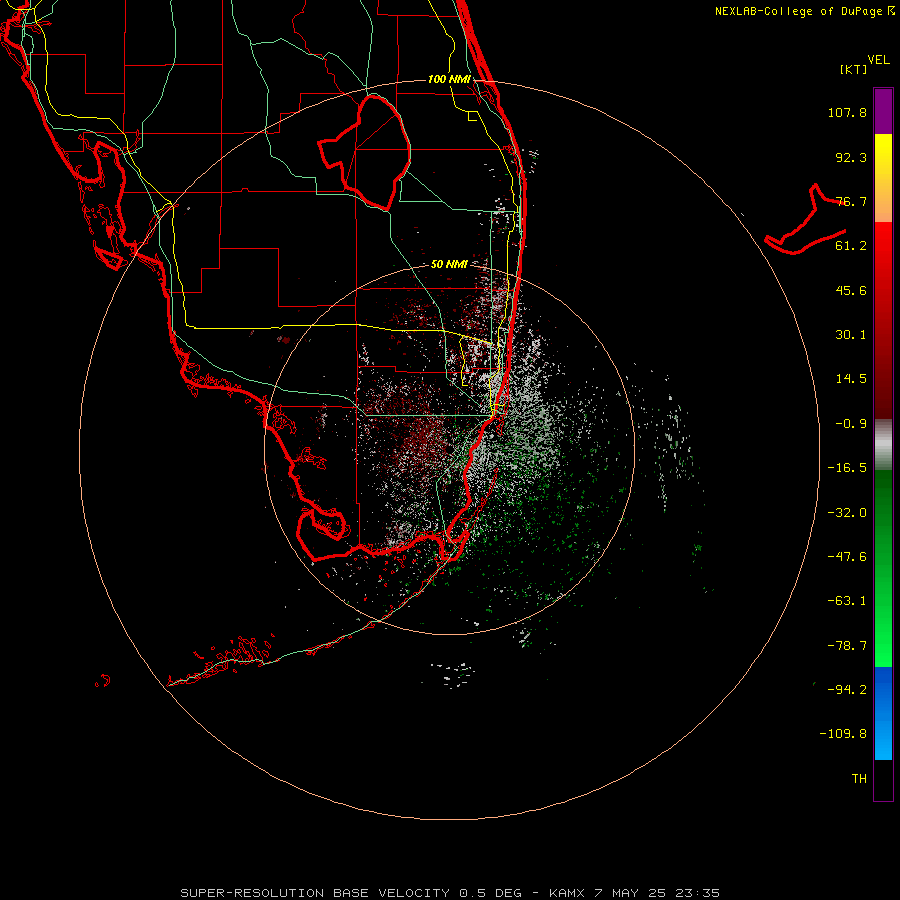This screenshot has width=900, height=900.
Task: Click the -94.2 velocity scale label
Action: pyautogui.click(x=847, y=690)
